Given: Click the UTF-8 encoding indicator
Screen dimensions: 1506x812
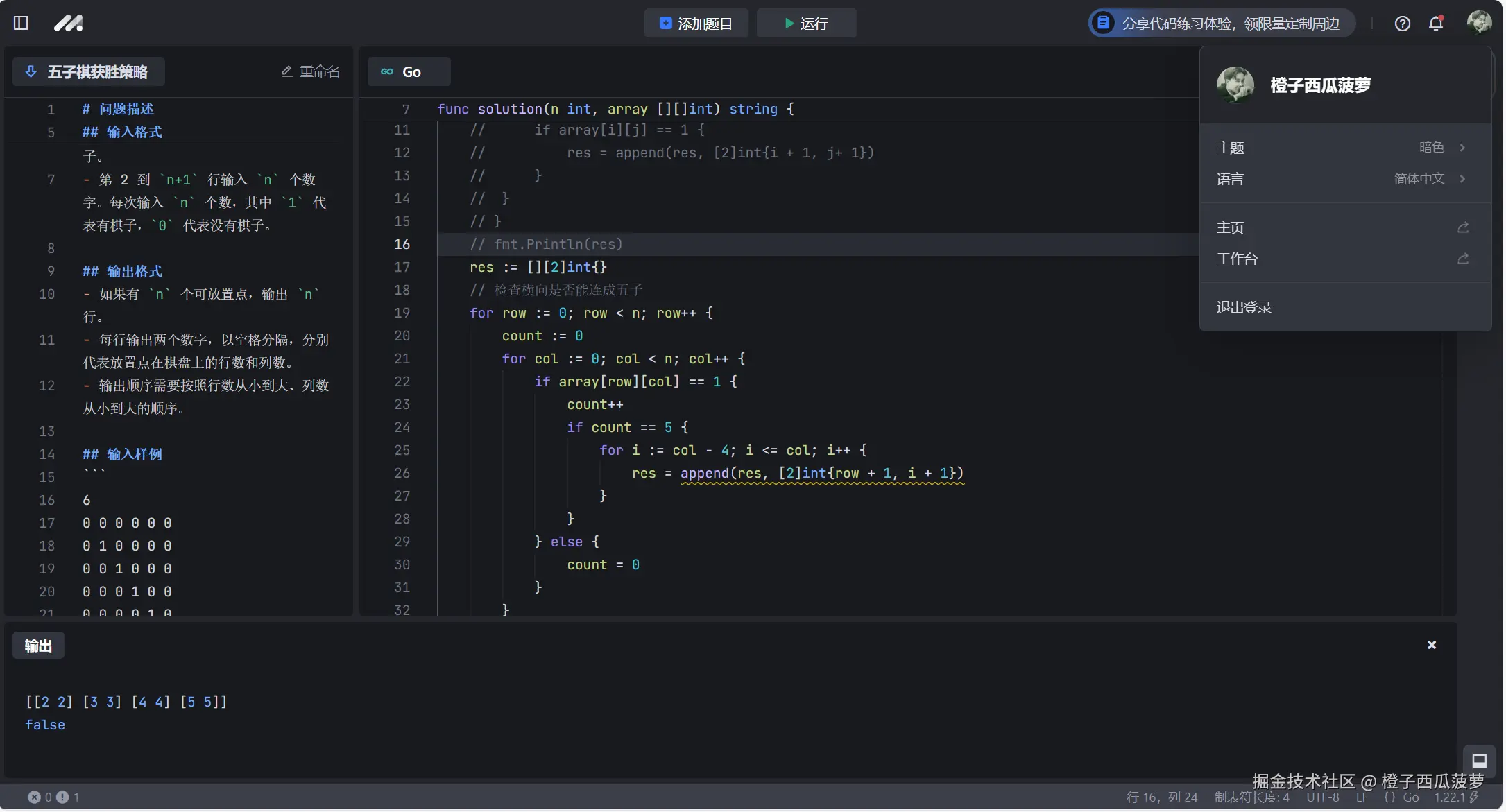Looking at the screenshot, I should coord(1323,797).
